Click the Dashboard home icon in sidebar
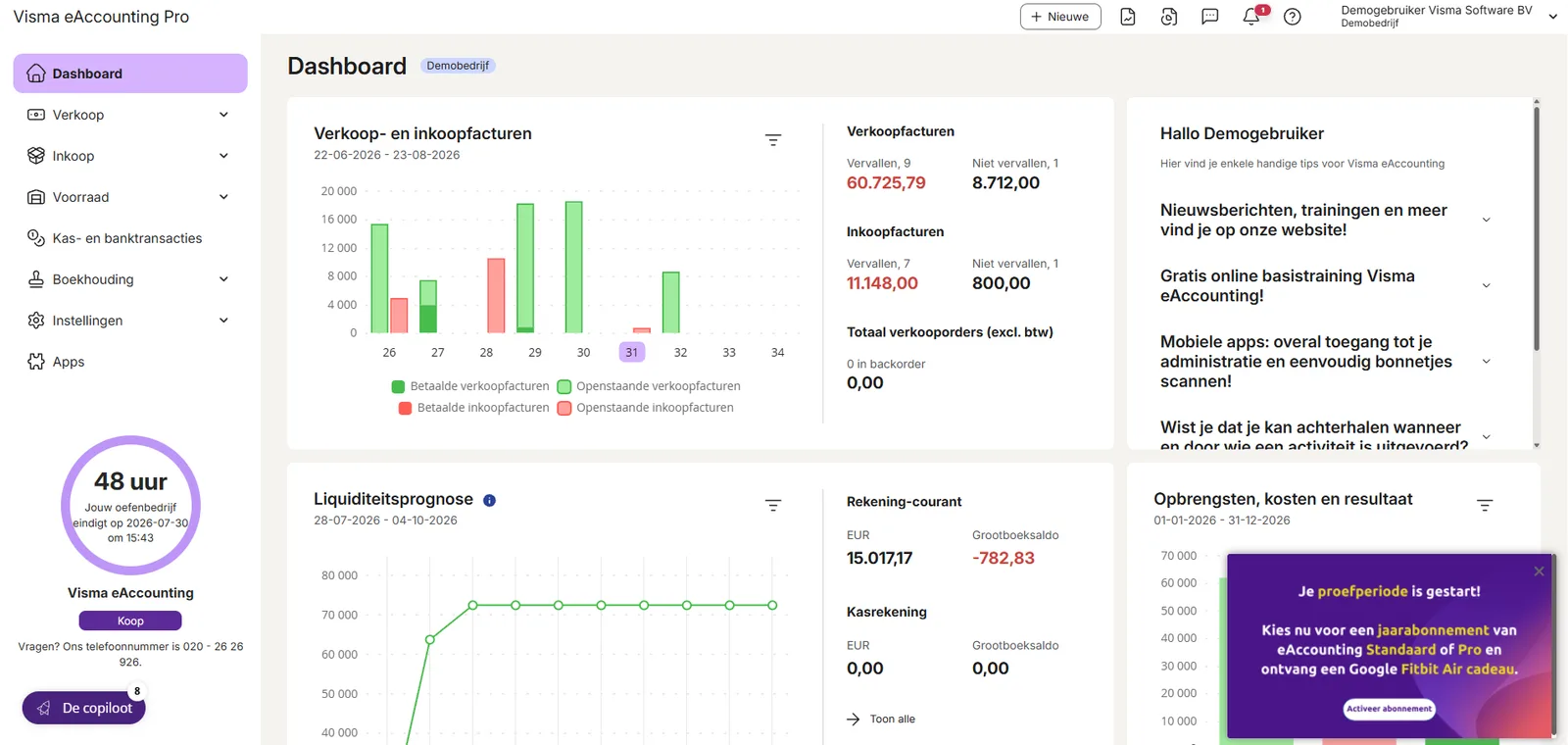The height and width of the screenshot is (745, 1568). click(36, 74)
